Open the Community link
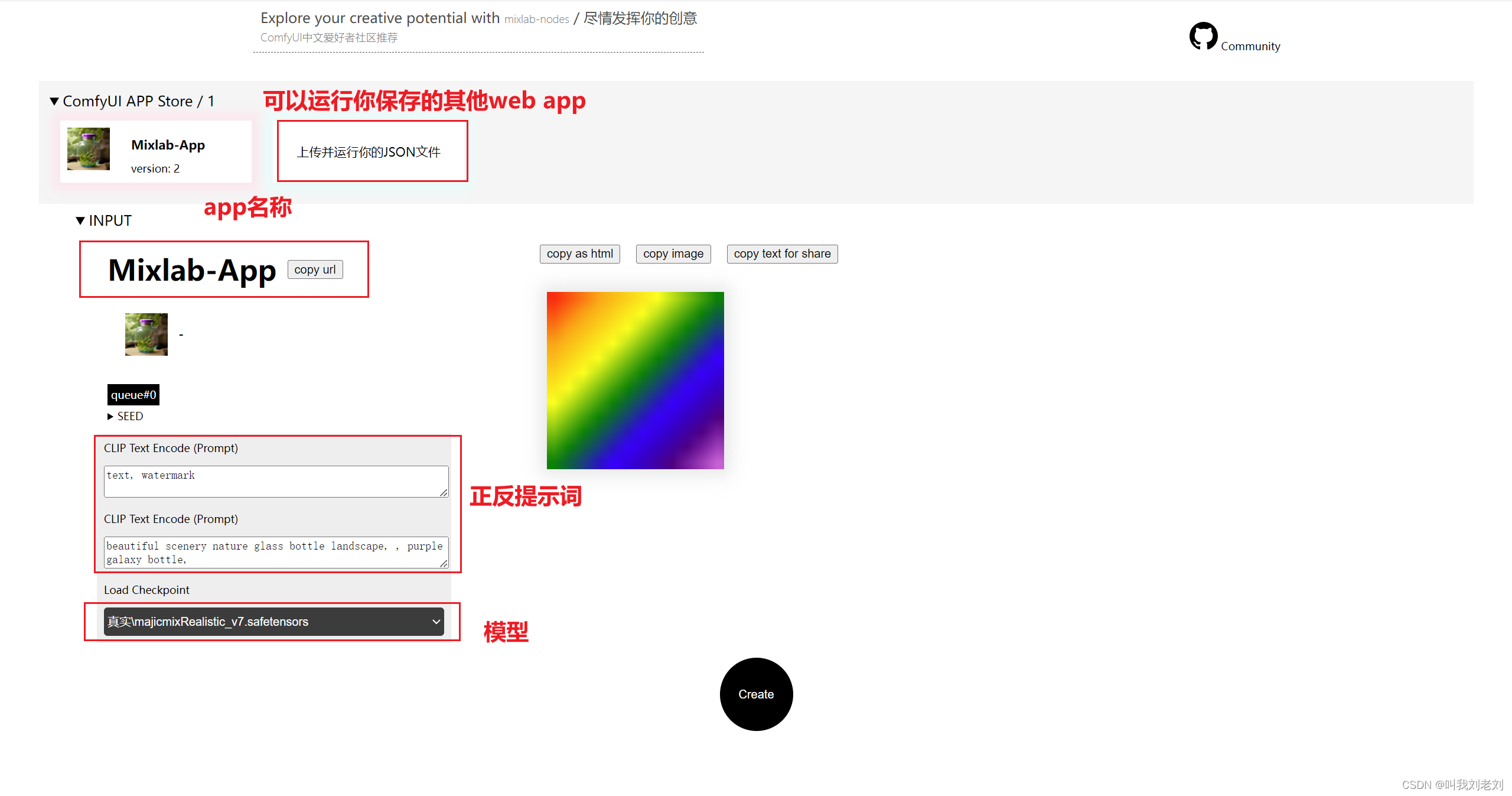Image resolution: width=1512 pixels, height=796 pixels. click(1250, 46)
